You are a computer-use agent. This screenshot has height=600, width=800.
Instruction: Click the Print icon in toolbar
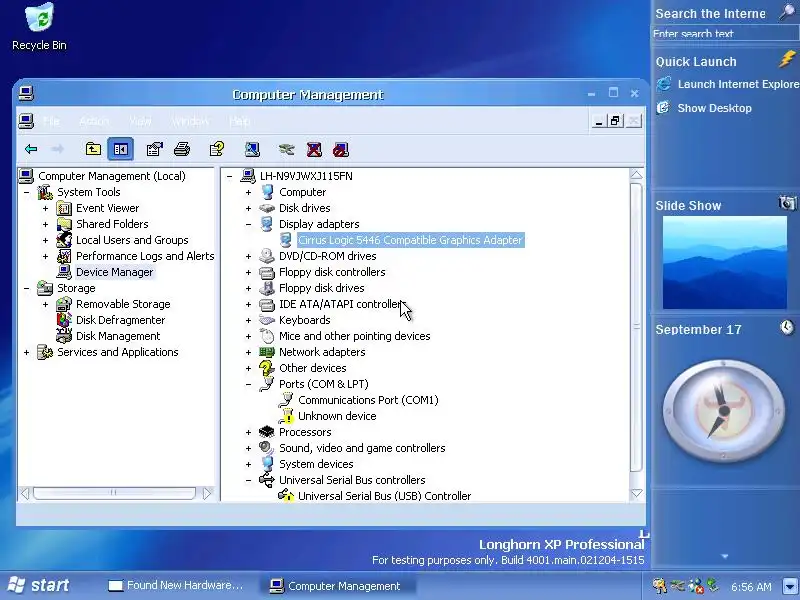[182, 149]
